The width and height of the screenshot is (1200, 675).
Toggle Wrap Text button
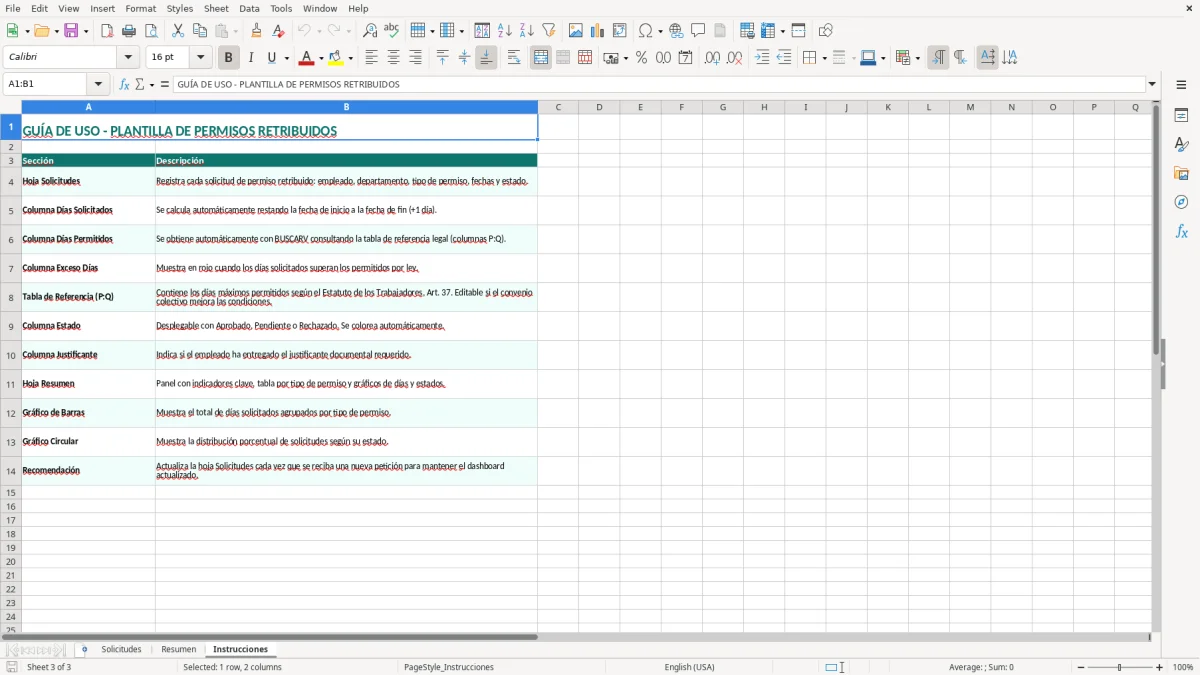(x=514, y=58)
